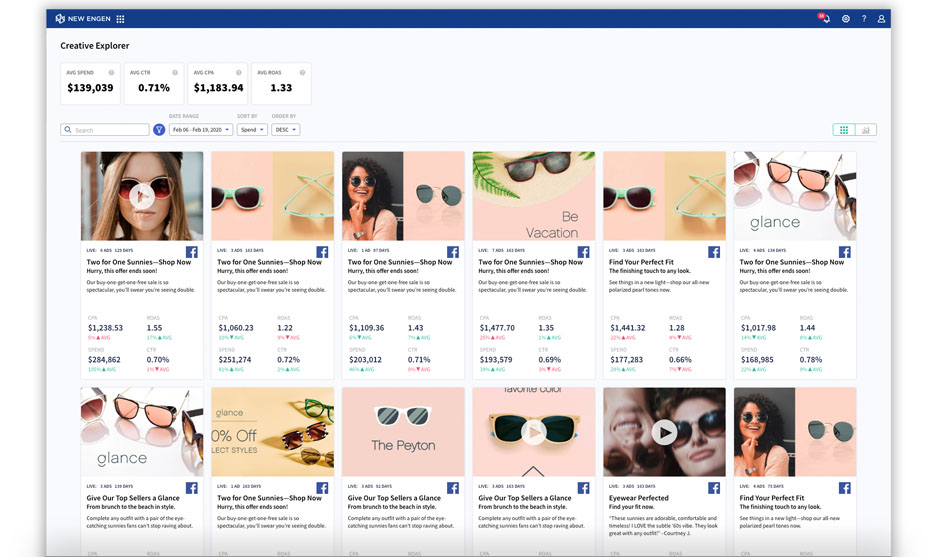Click the 1.55 ROAS value

pos(154,328)
